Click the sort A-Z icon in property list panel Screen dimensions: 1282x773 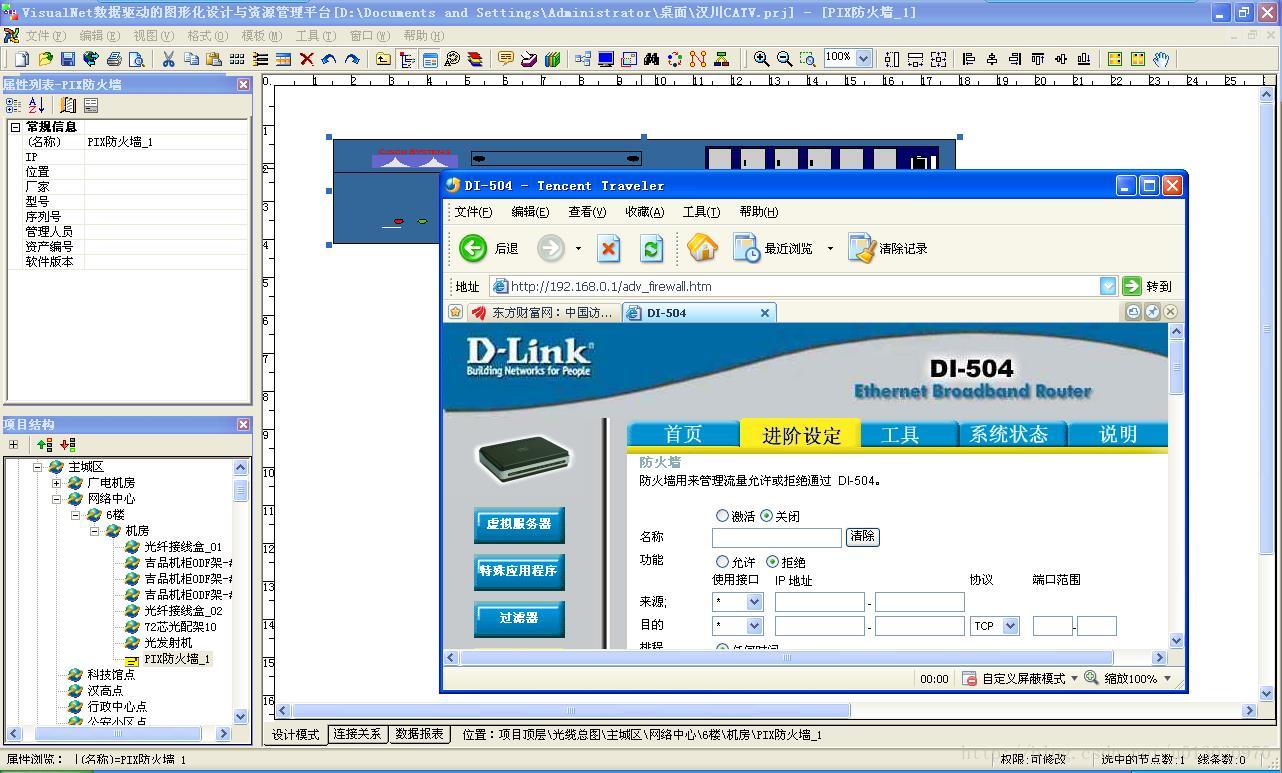[36, 105]
